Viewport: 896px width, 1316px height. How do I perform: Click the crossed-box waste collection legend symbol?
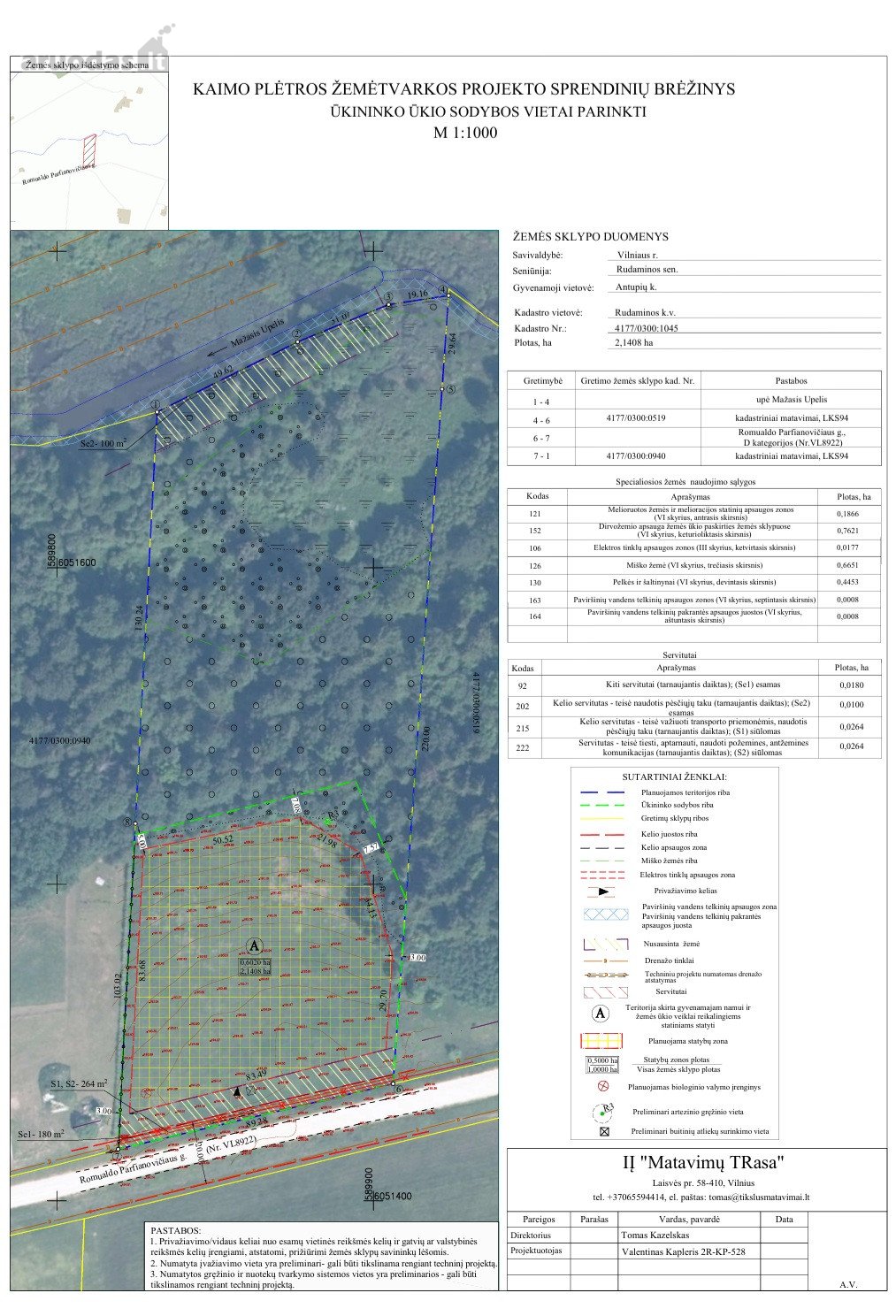[x=604, y=1131]
